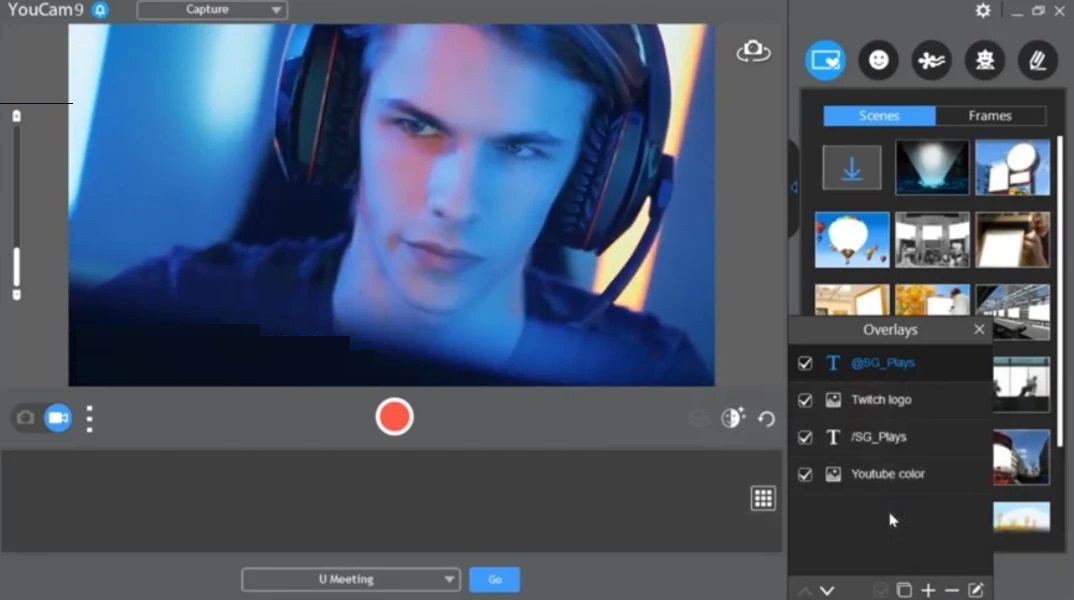
Task: Open the video enhancement icon
Action: click(x=733, y=418)
